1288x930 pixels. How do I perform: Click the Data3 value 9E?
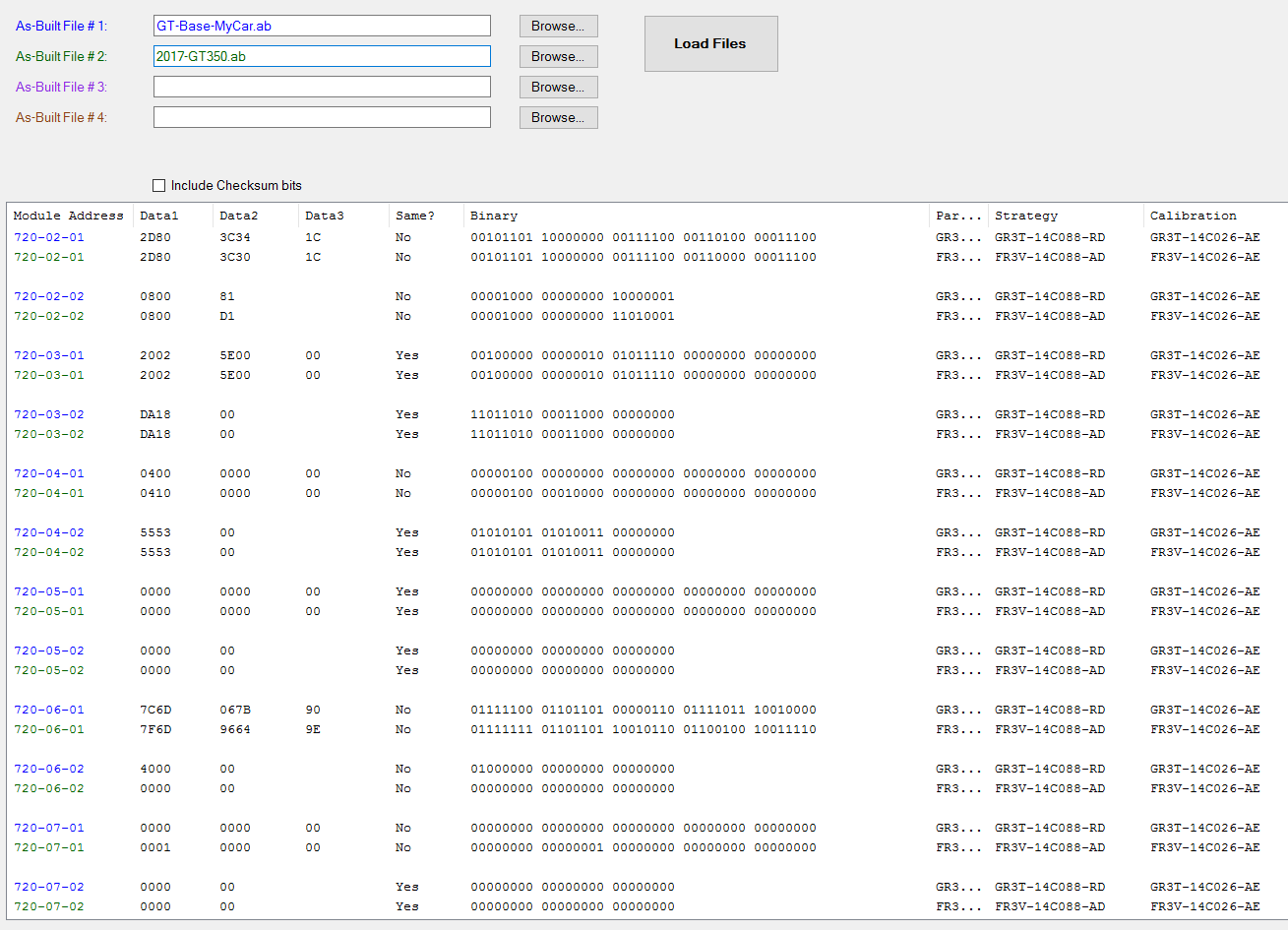(313, 729)
